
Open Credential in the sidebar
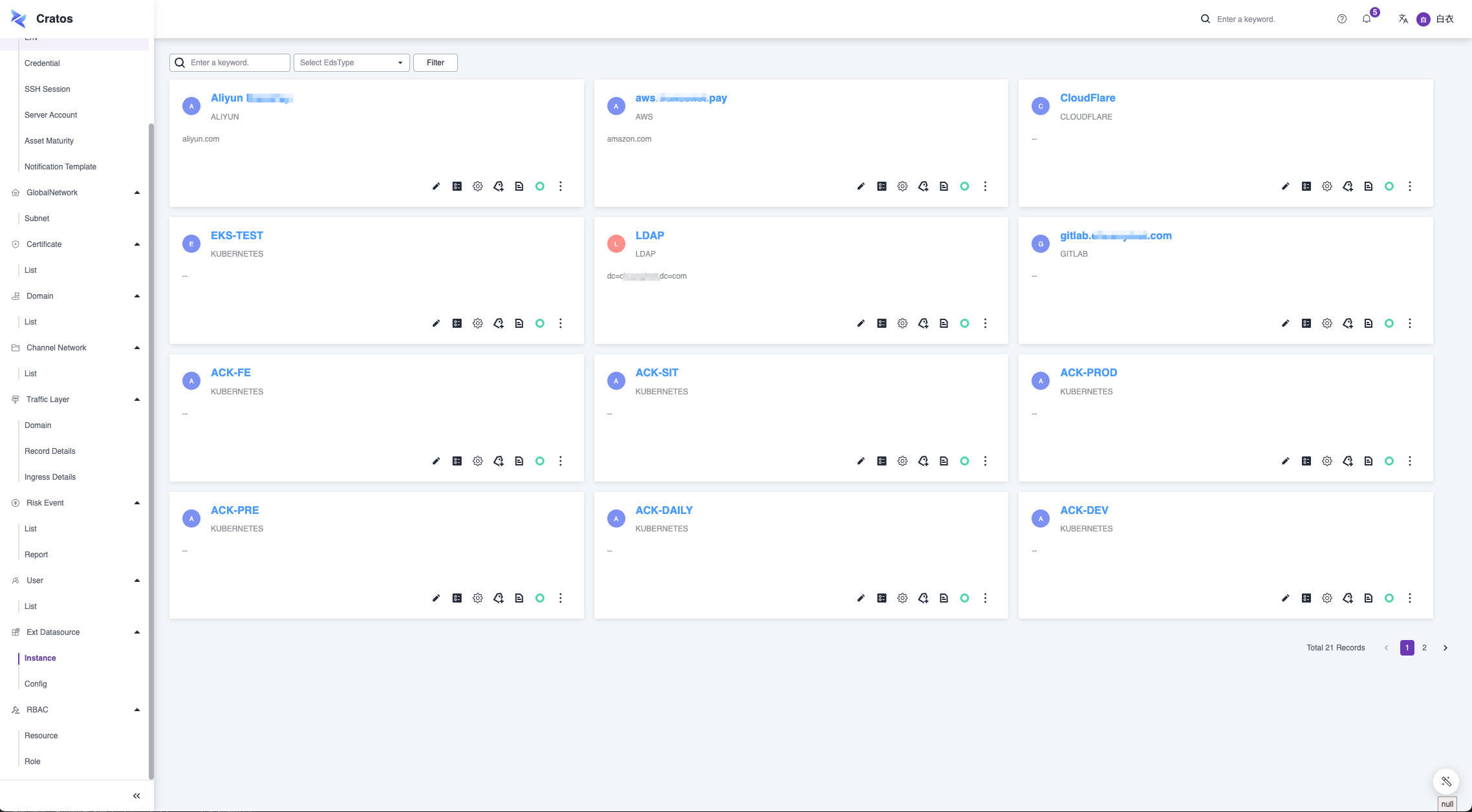click(42, 63)
